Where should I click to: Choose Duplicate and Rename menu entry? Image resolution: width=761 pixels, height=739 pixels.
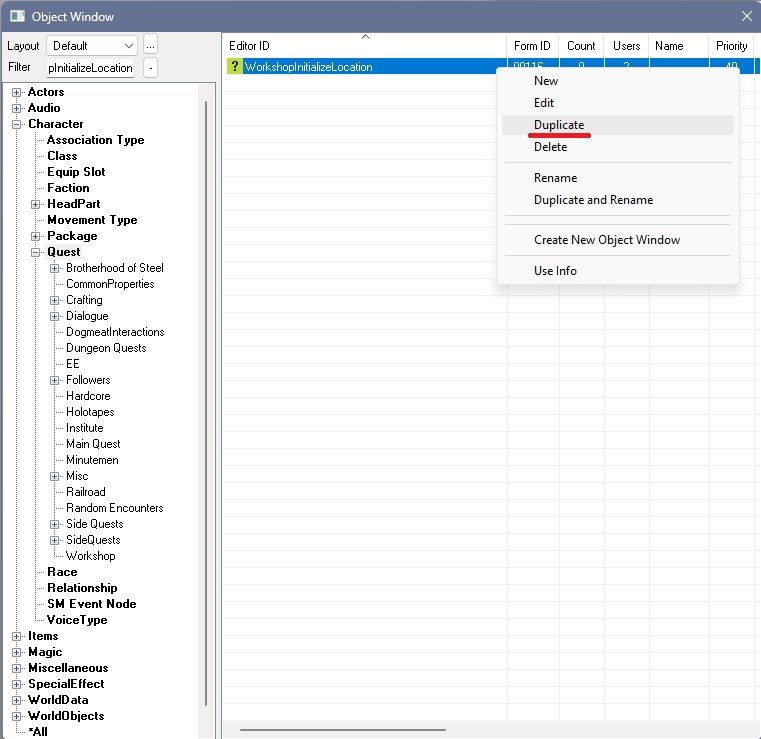(617, 200)
